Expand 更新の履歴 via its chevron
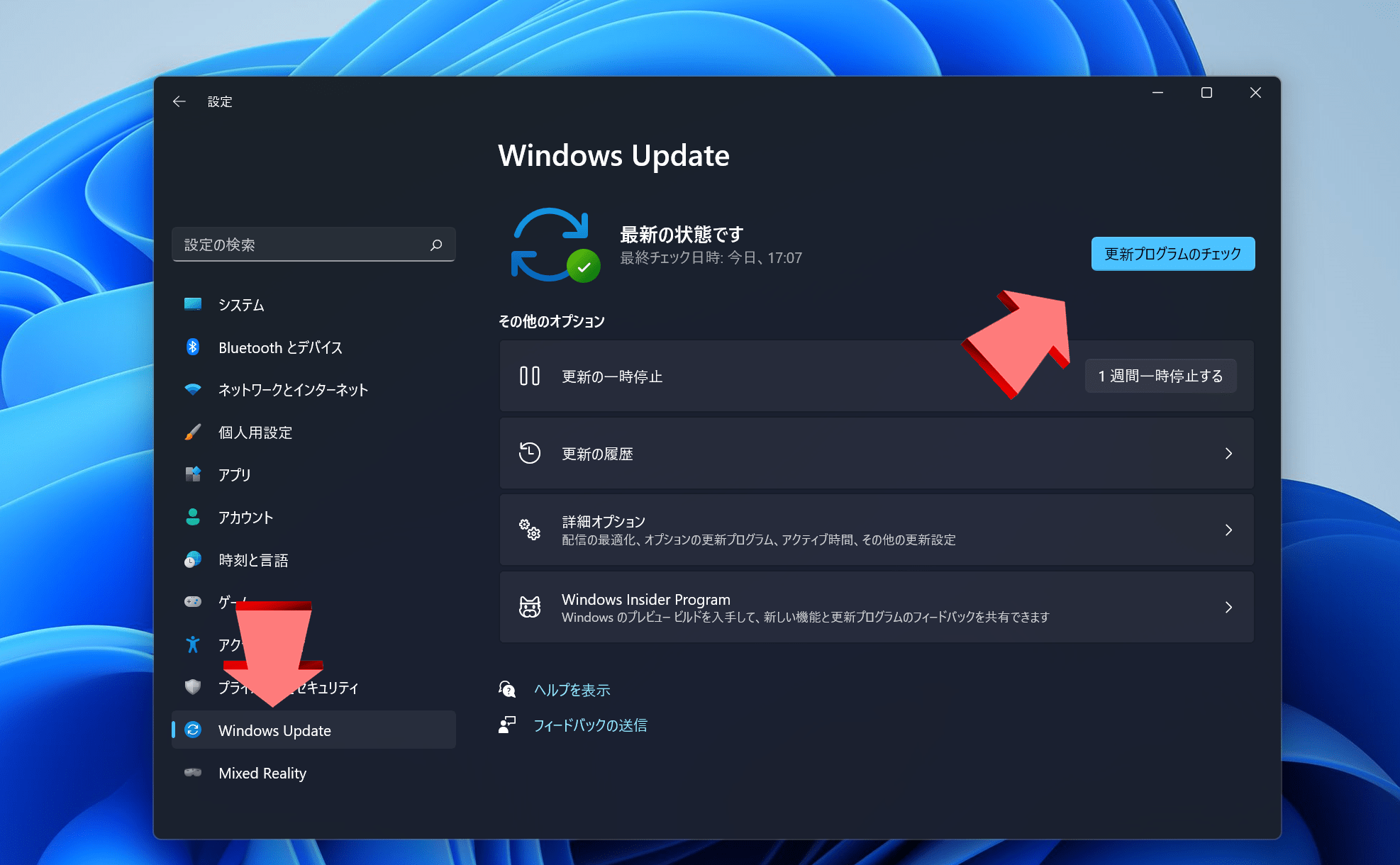 1229,453
